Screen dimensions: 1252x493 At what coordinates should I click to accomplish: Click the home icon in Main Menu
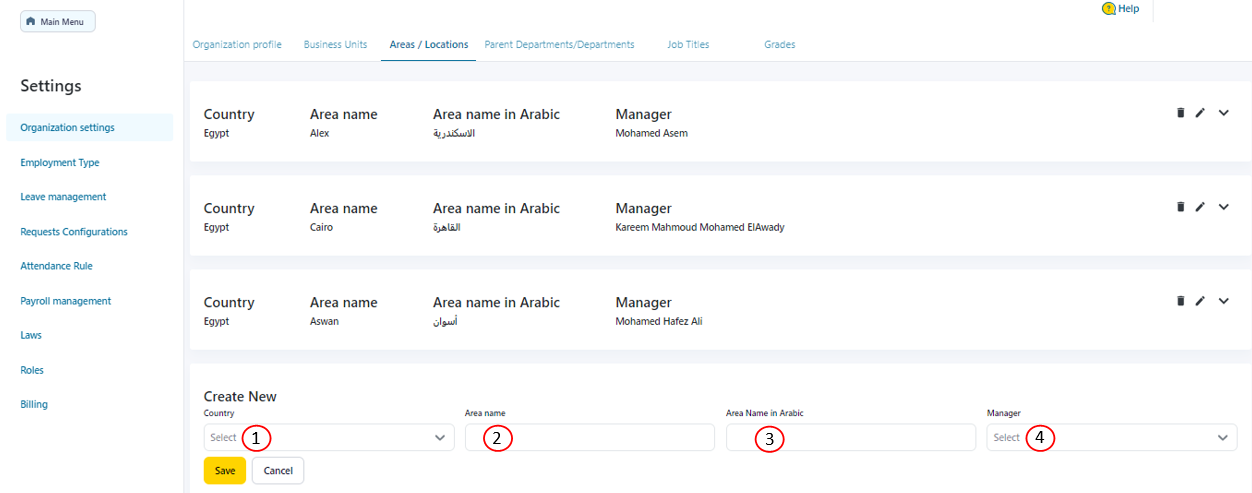[x=31, y=22]
